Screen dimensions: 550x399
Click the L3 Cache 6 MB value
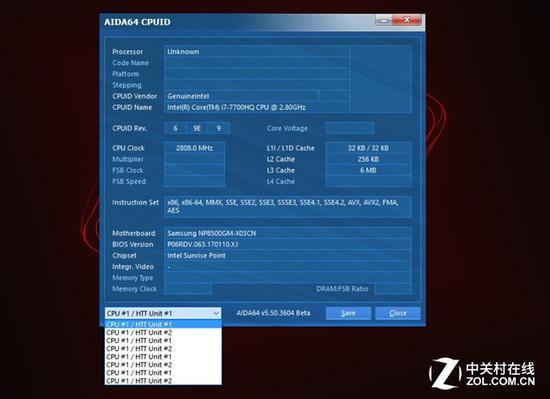coord(368,170)
